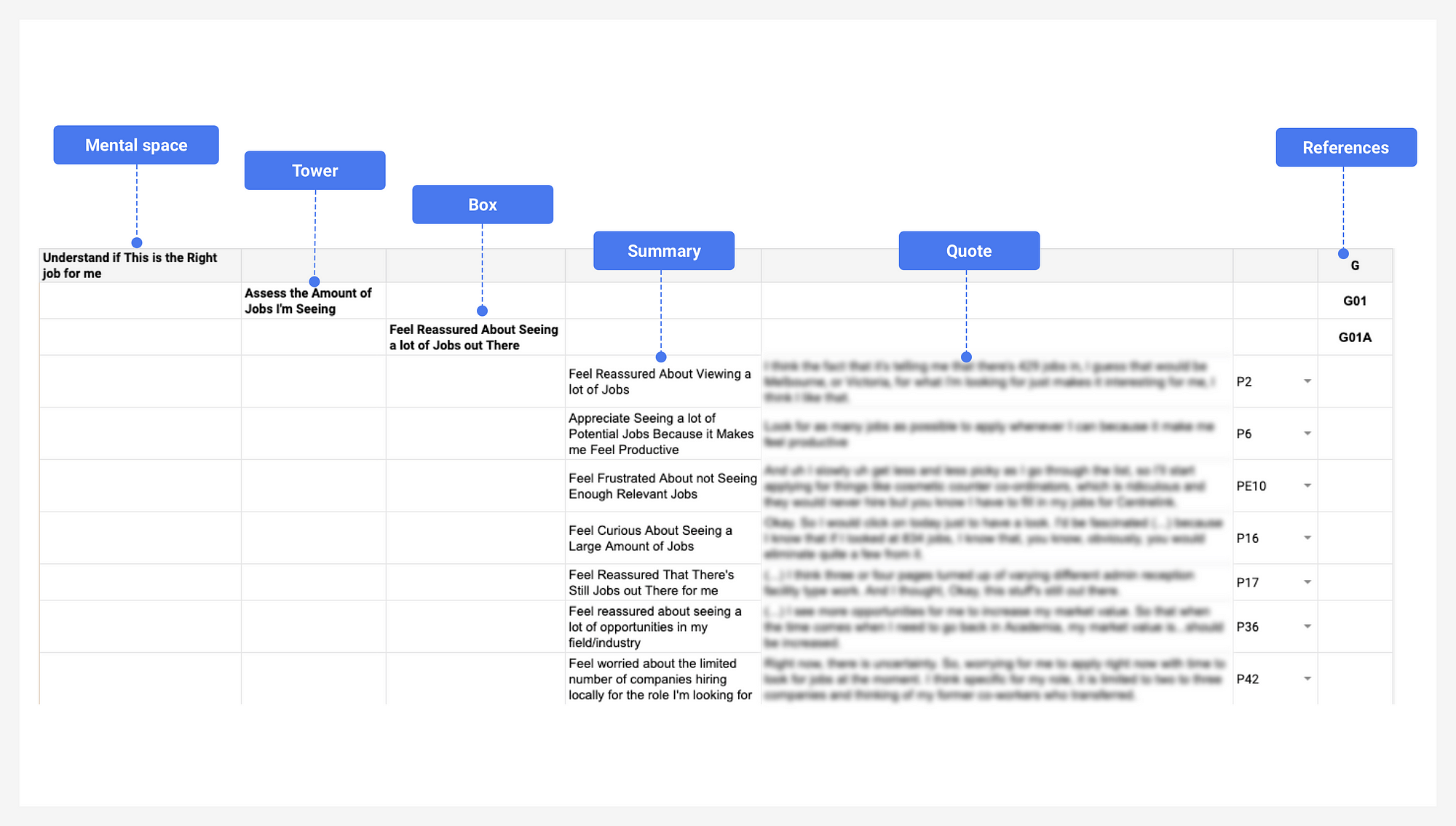Click the Summary annotation label
Viewport: 1456px width, 826px height.
(663, 251)
